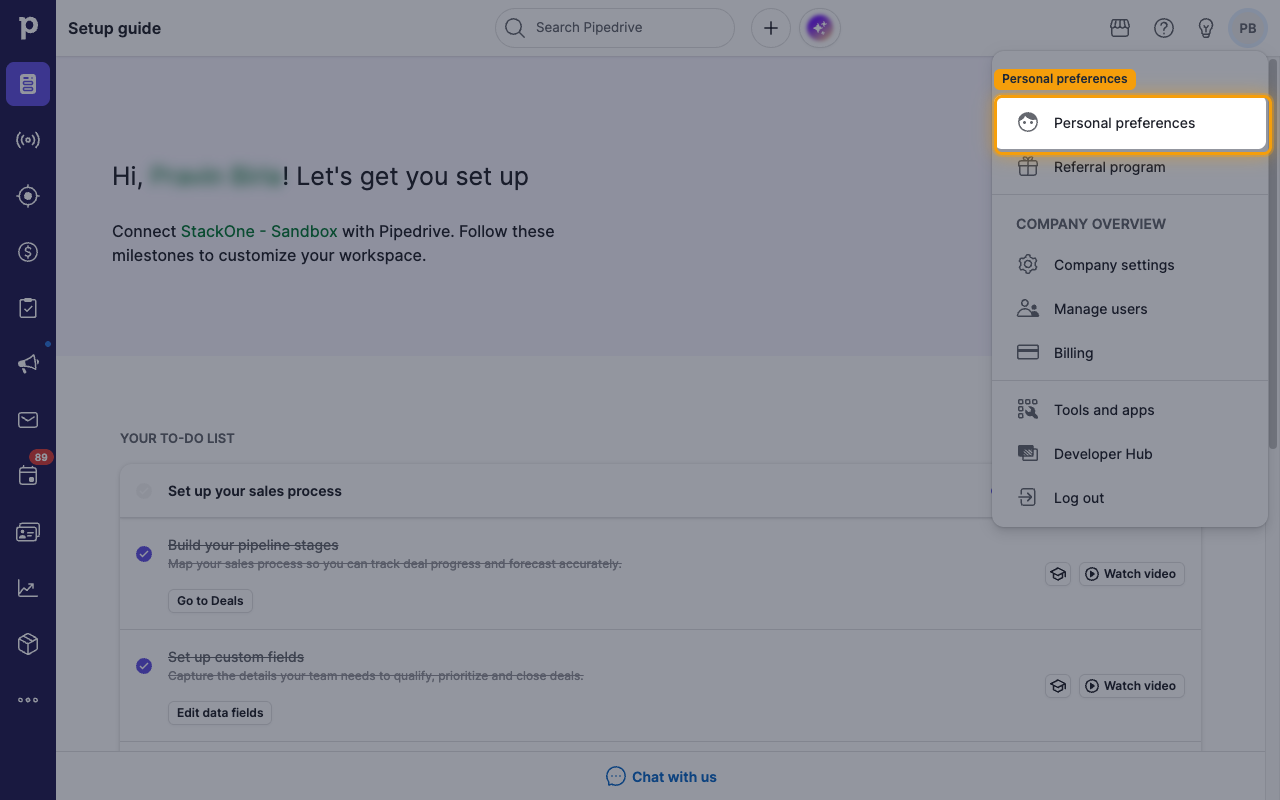Open the Activities calendar icon with 89 badge
The image size is (1280, 800).
point(28,476)
